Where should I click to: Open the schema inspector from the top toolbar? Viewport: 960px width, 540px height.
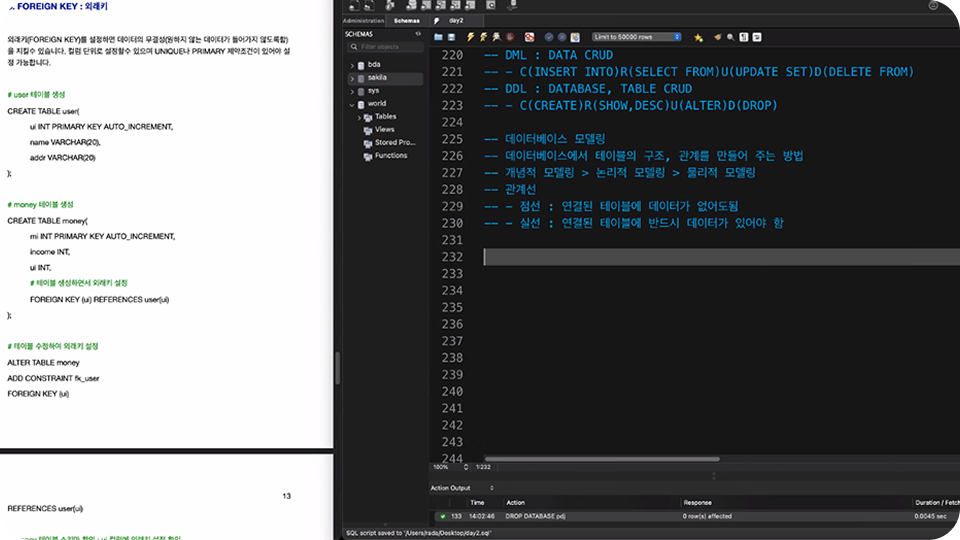click(389, 6)
